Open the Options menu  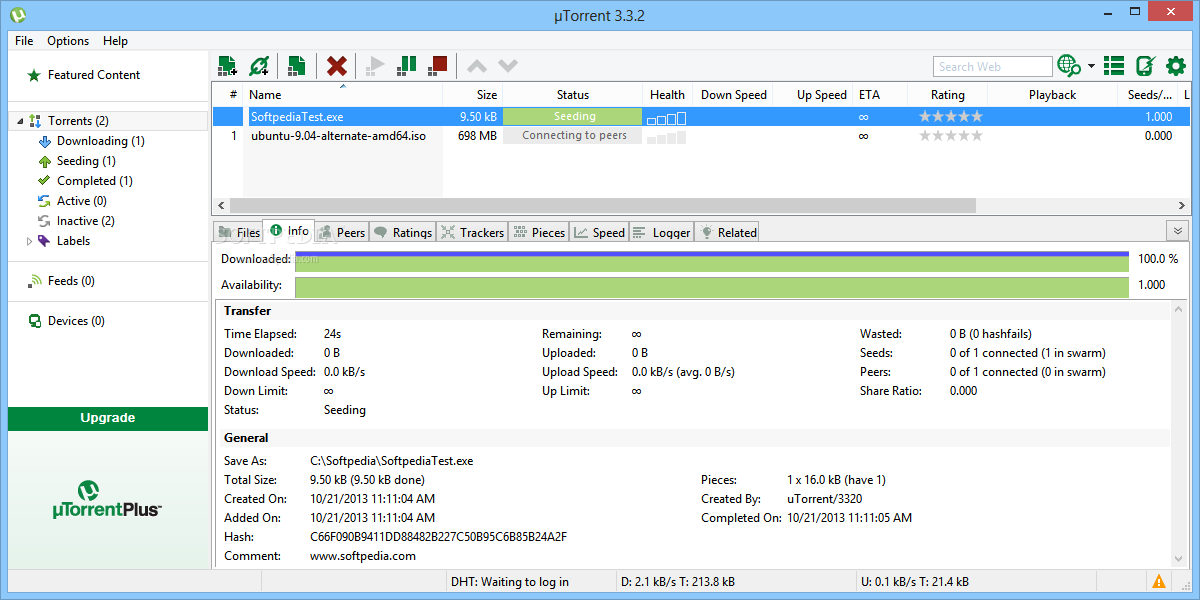point(68,41)
